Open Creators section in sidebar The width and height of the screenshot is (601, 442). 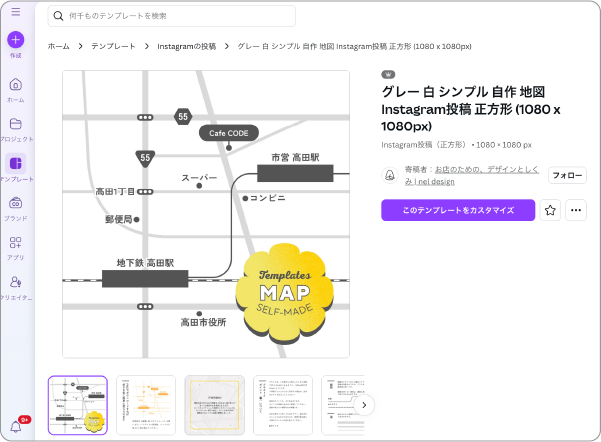[15, 283]
